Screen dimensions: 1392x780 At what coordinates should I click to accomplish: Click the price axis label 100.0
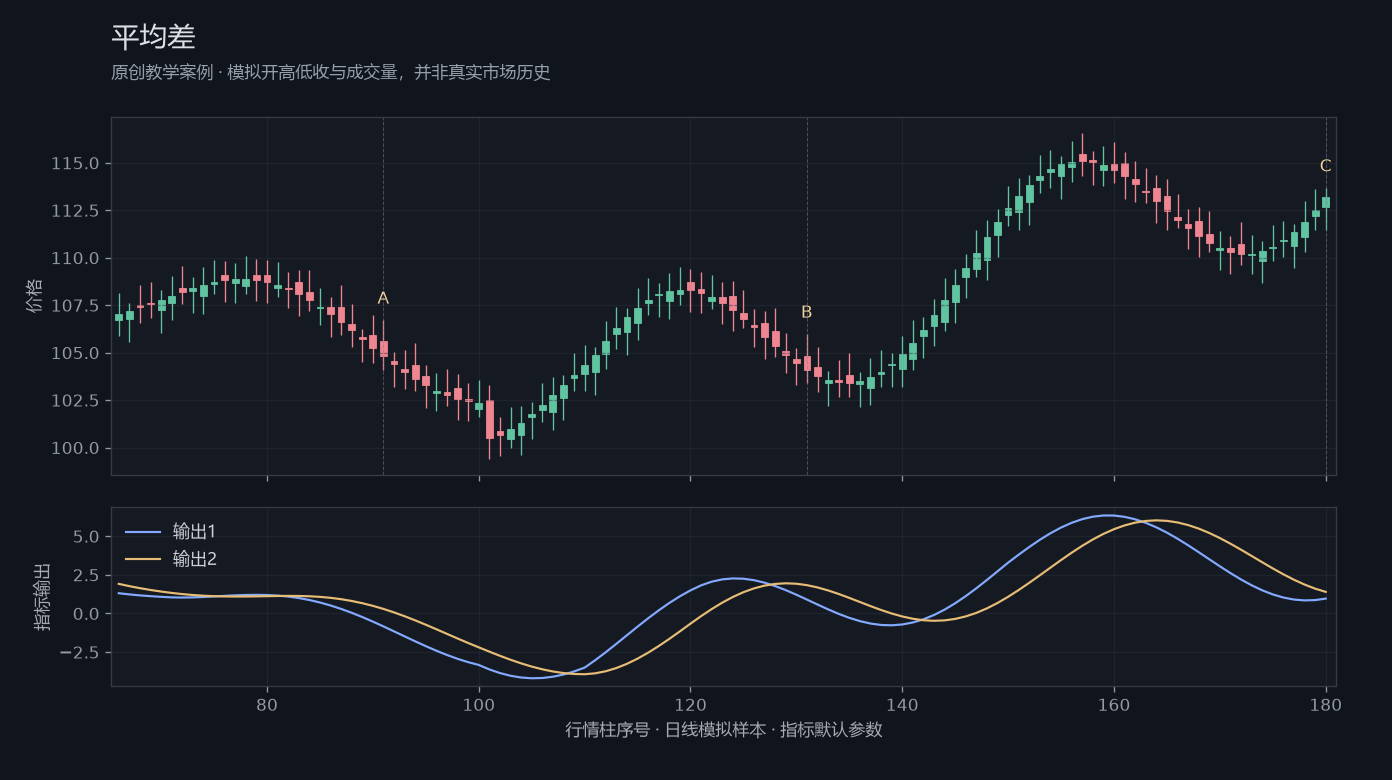tap(75, 448)
